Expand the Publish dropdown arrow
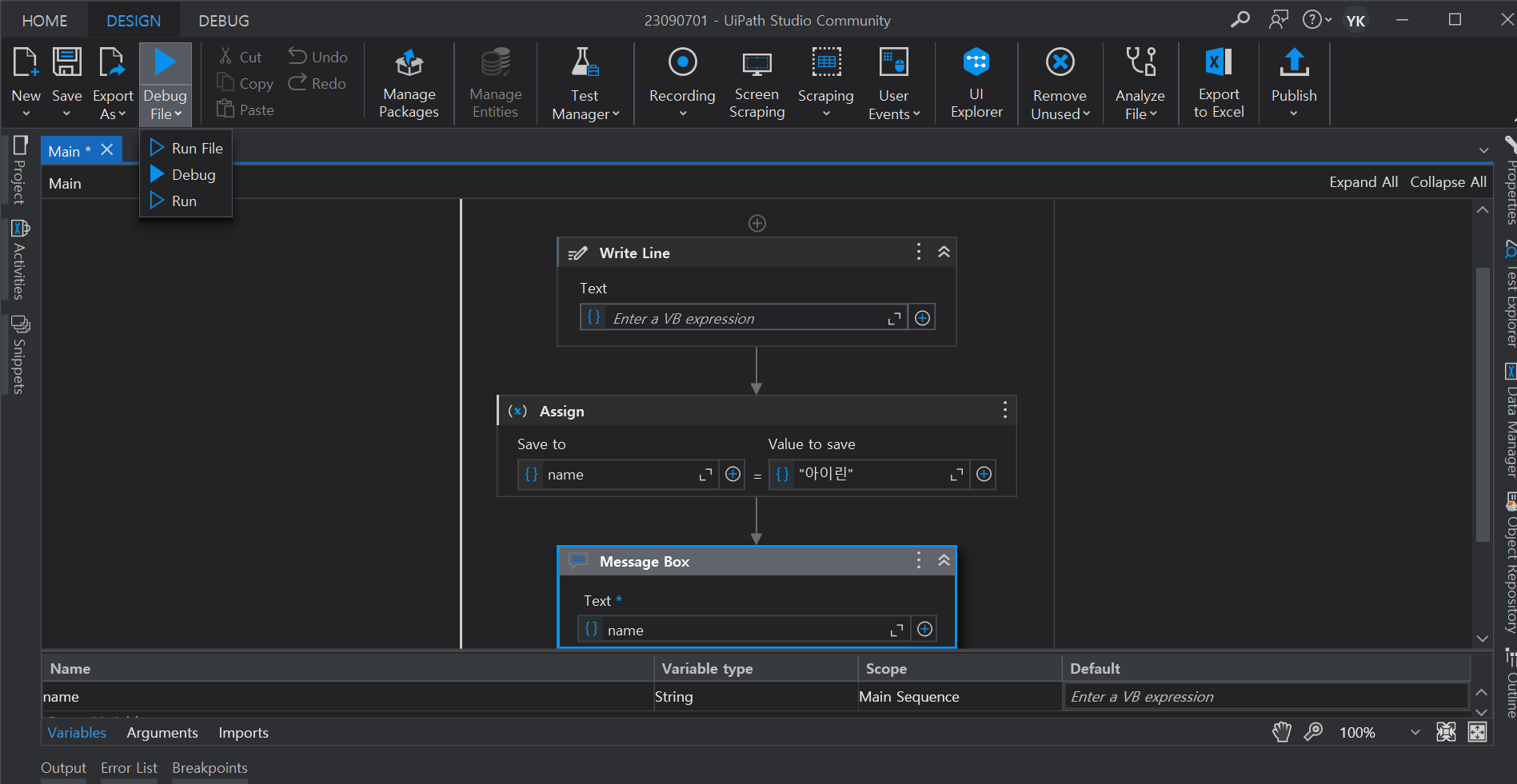1517x784 pixels. (x=1294, y=114)
